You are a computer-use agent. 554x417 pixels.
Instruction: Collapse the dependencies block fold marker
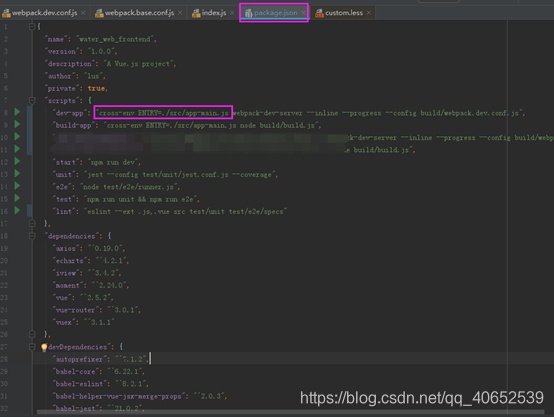coord(32,236)
